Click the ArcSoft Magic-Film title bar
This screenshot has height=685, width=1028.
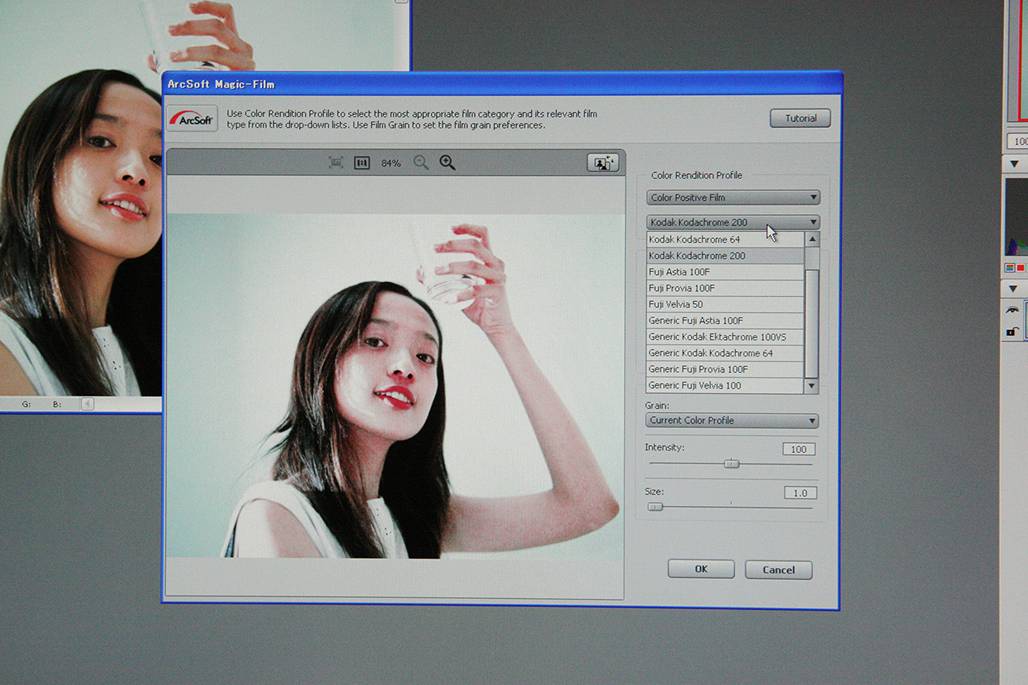(x=502, y=84)
